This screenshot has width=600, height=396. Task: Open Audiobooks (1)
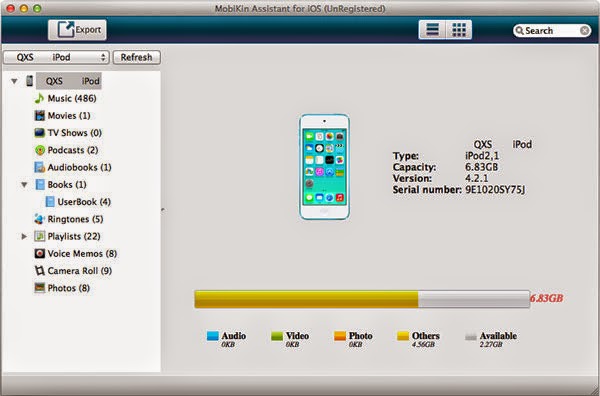tap(79, 167)
